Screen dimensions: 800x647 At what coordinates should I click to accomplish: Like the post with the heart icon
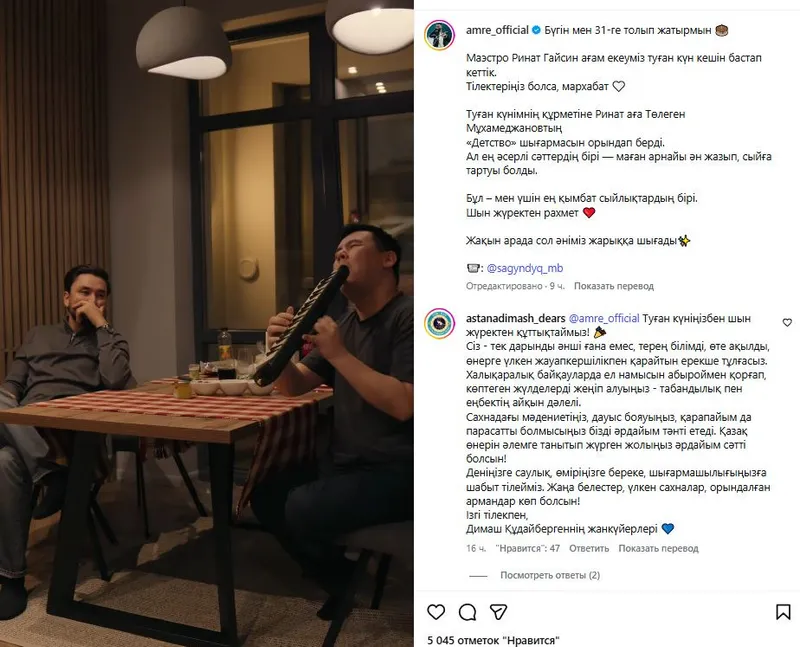click(436, 611)
